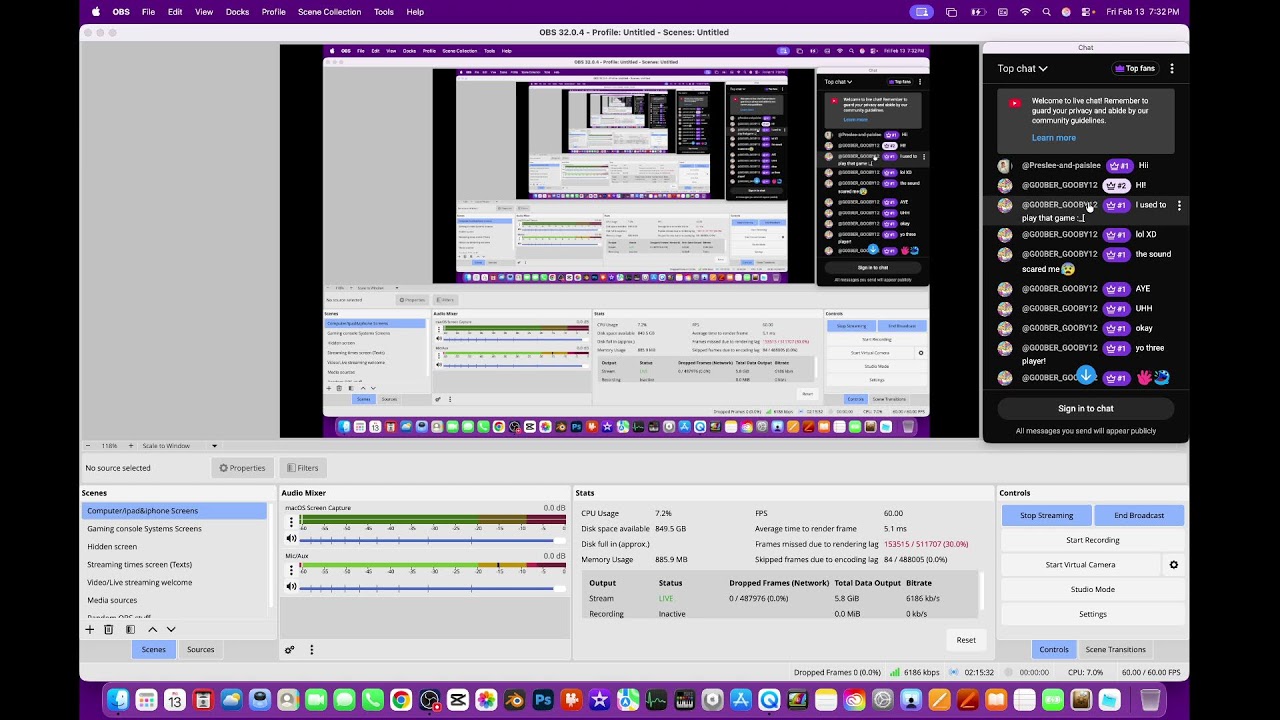This screenshot has width=1280, height=720.
Task: Select Streaming times screen (Texts) scene
Action: click(174, 565)
